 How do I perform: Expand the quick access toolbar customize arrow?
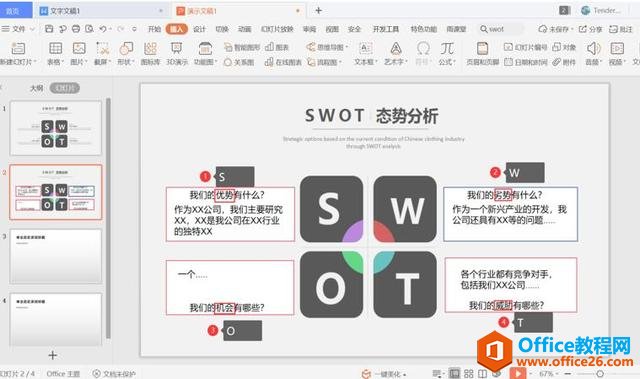click(134, 29)
